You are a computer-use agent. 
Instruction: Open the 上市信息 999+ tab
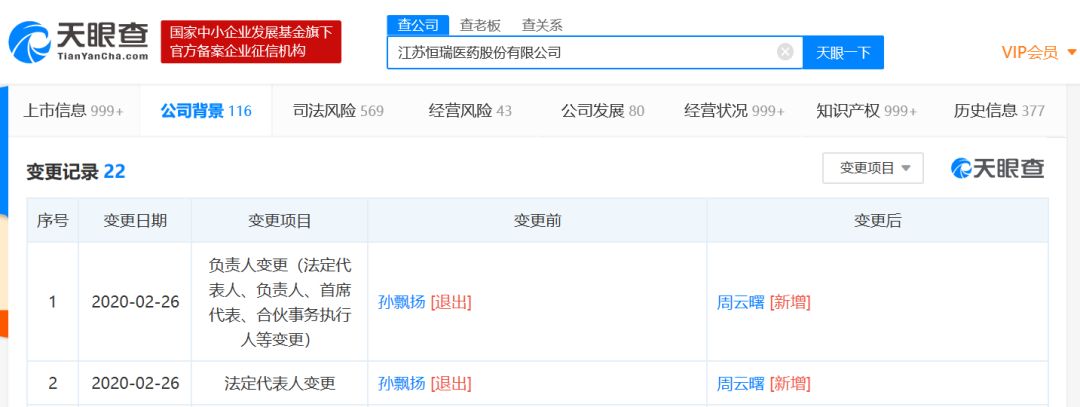[x=74, y=110]
